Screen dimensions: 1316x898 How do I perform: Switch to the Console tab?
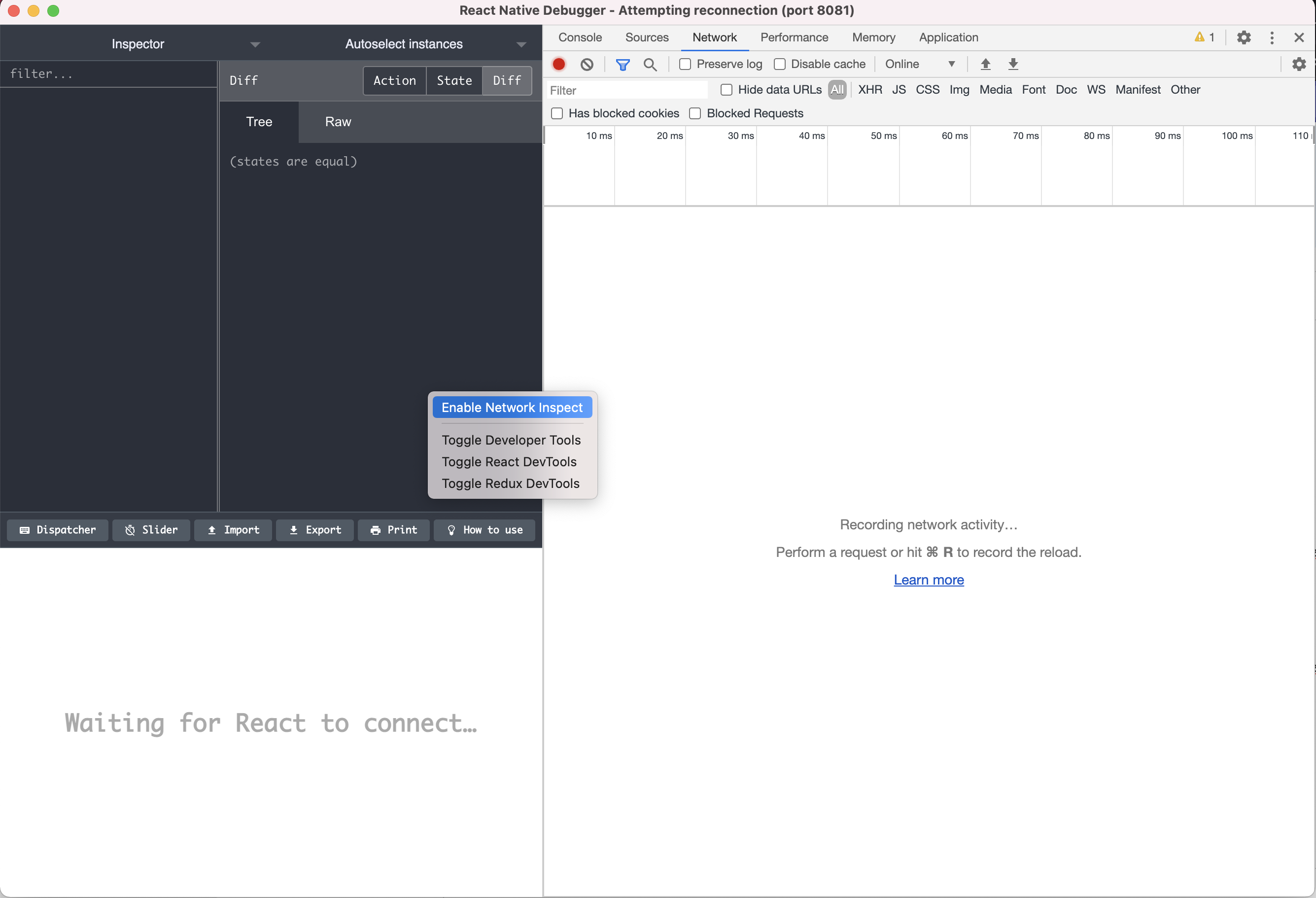580,37
